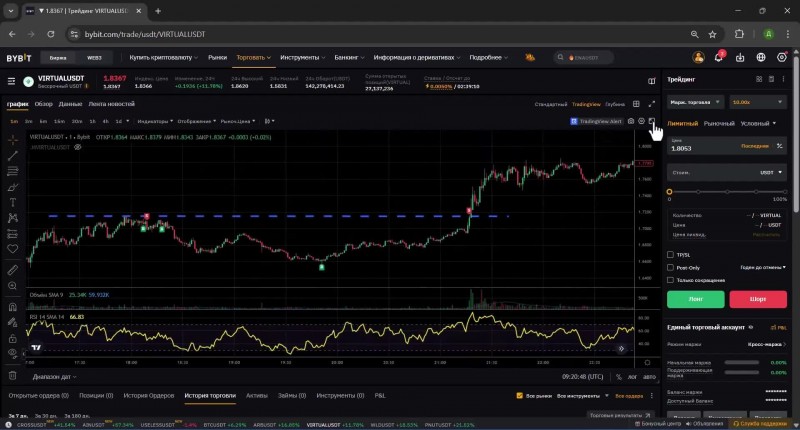
Task: Tick the reduce-only checkbox
Action: [670, 280]
